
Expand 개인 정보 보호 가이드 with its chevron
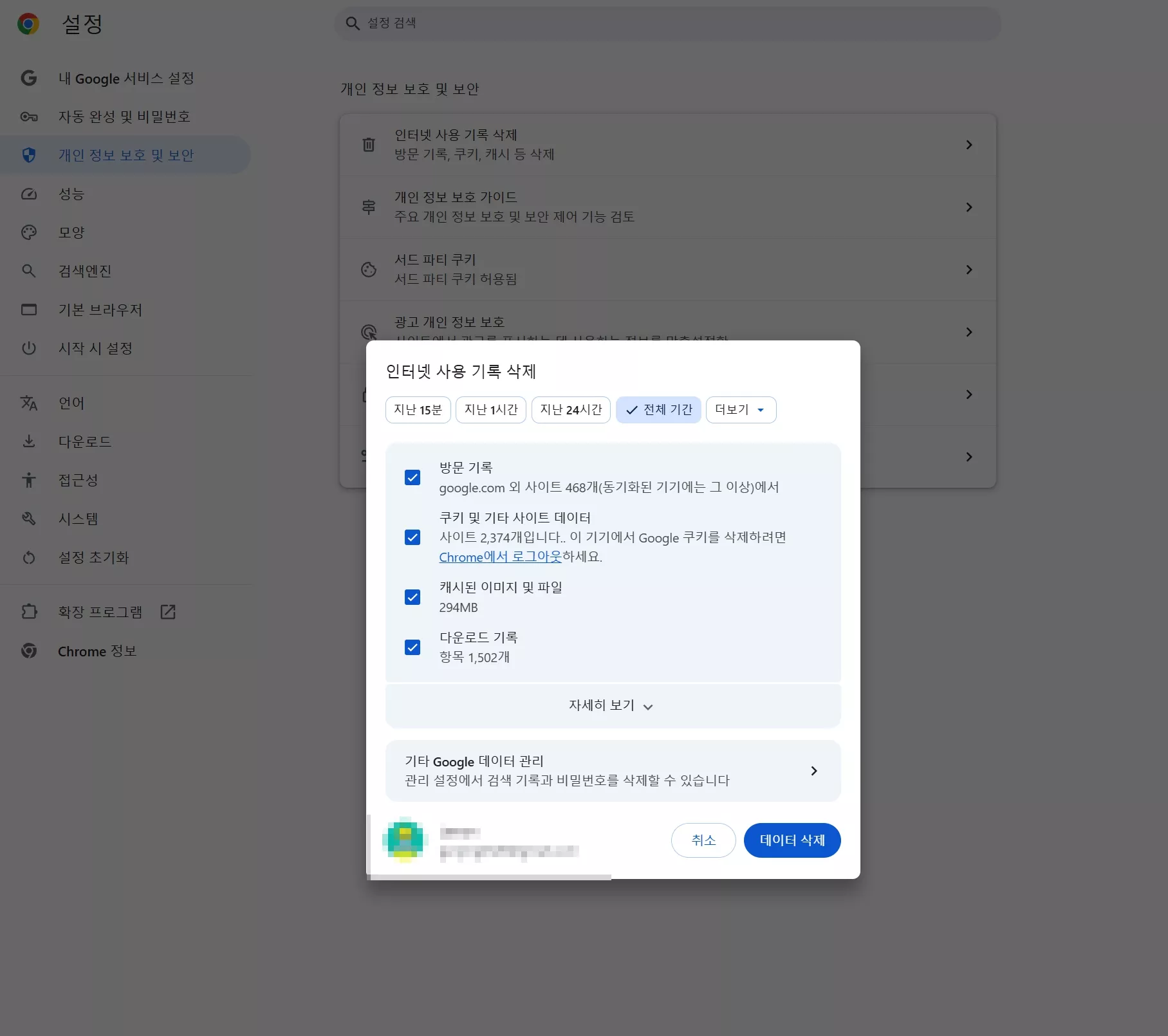(x=969, y=207)
